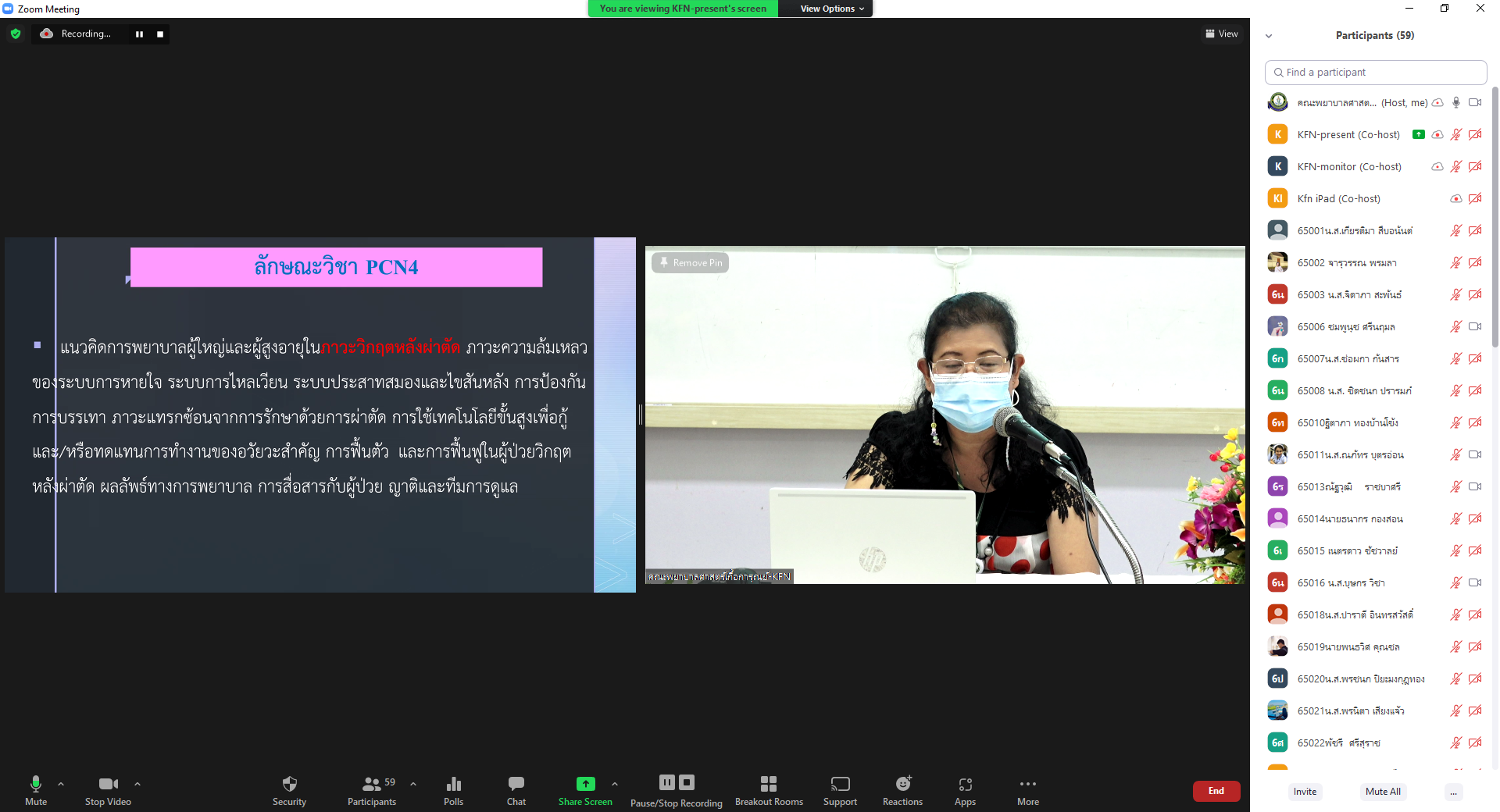
Task: Click participant 65020's video-off icon
Action: pos(1475,678)
